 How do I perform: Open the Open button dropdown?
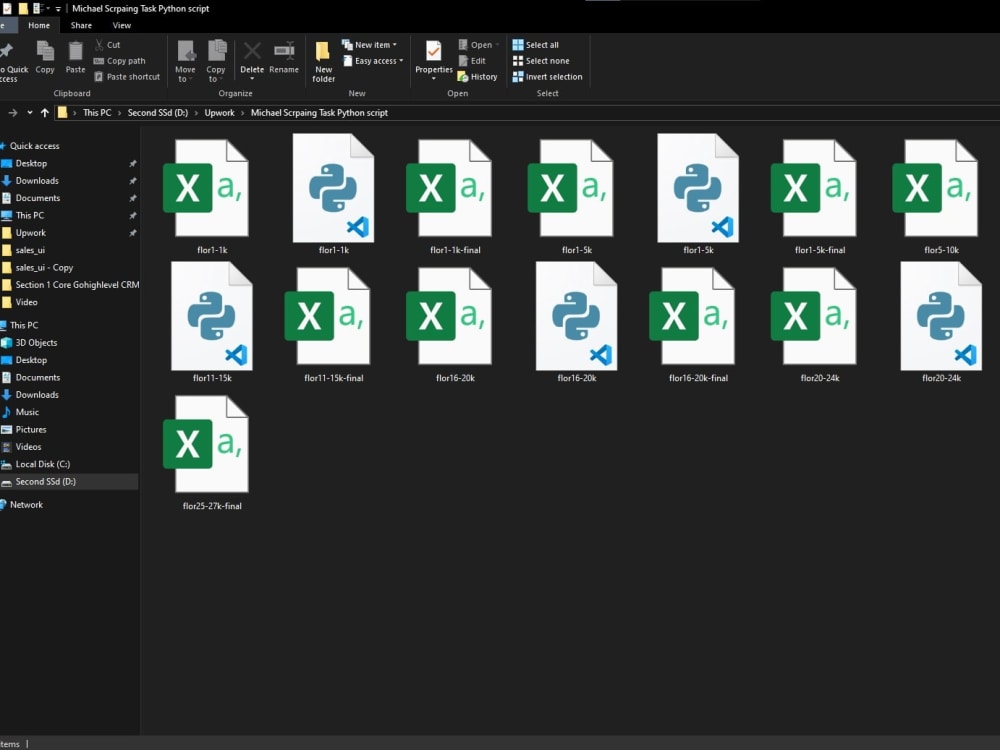(497, 45)
